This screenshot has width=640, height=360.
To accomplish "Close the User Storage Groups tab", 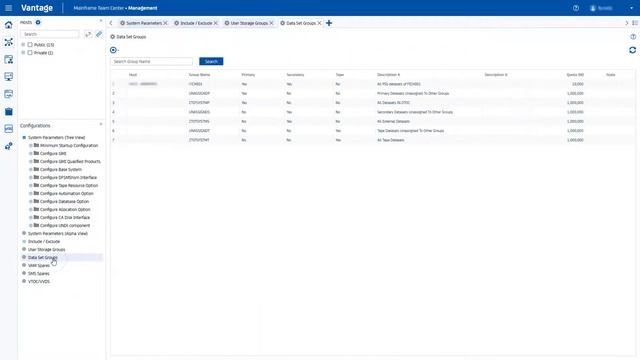I will [271, 23].
